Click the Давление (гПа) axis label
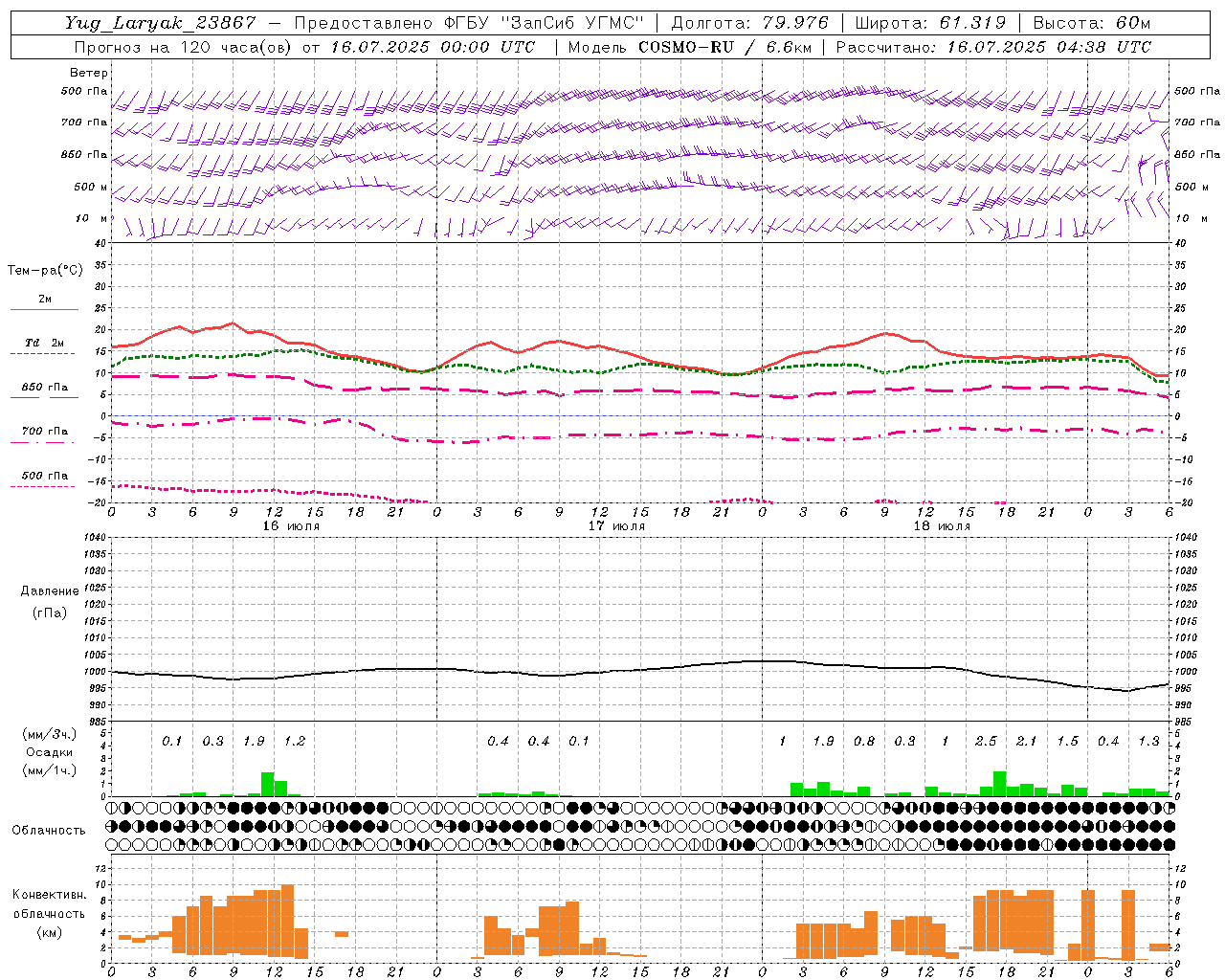Viewport: 1225px width, 980px height. click(x=49, y=602)
